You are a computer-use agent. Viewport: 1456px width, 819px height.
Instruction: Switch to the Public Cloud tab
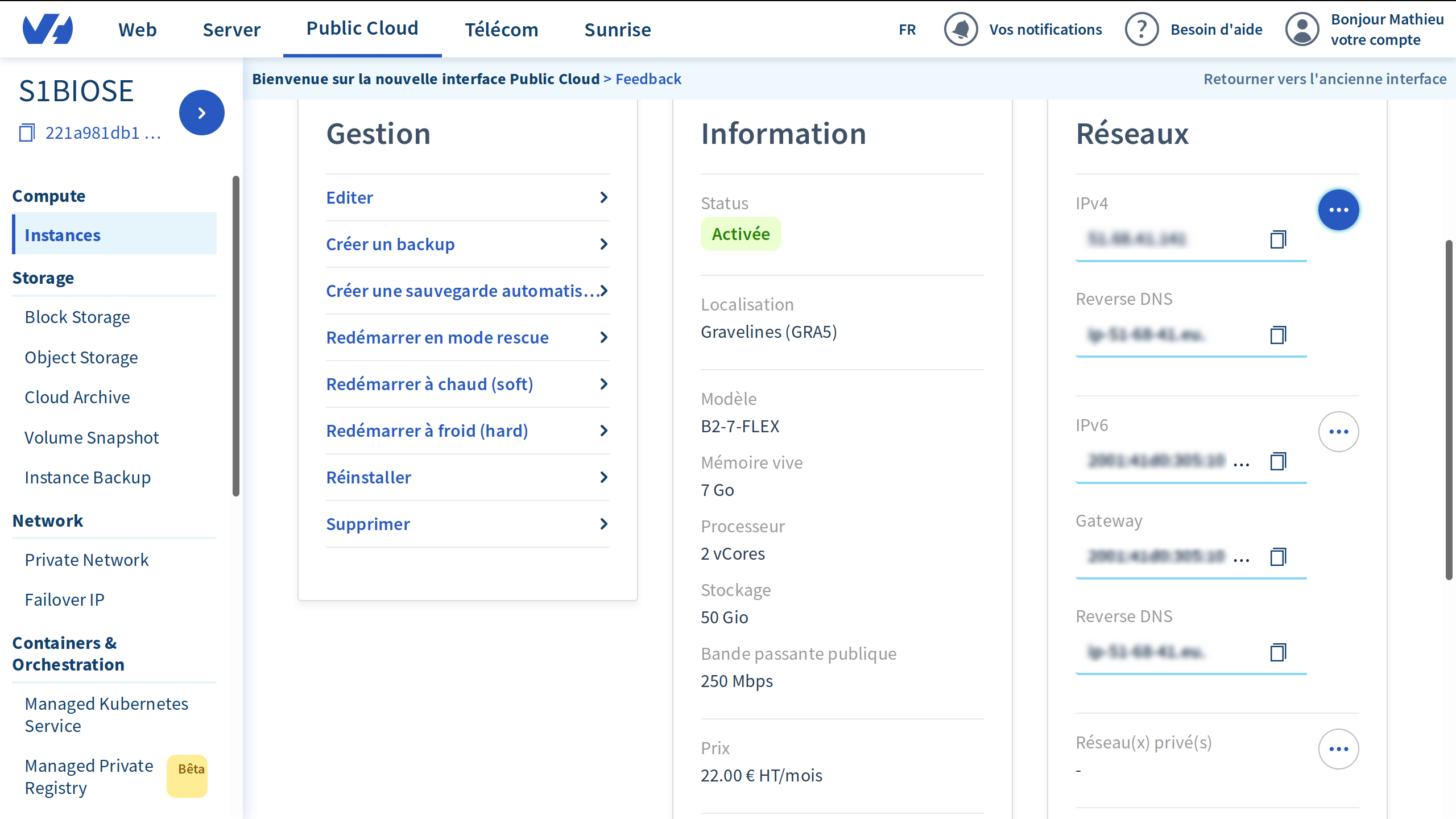[362, 29]
